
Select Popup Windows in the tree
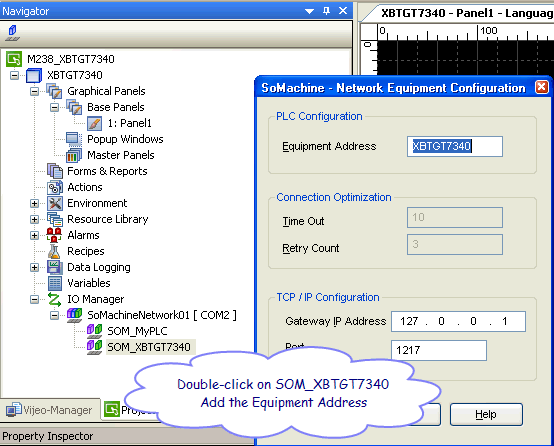click(x=125, y=139)
